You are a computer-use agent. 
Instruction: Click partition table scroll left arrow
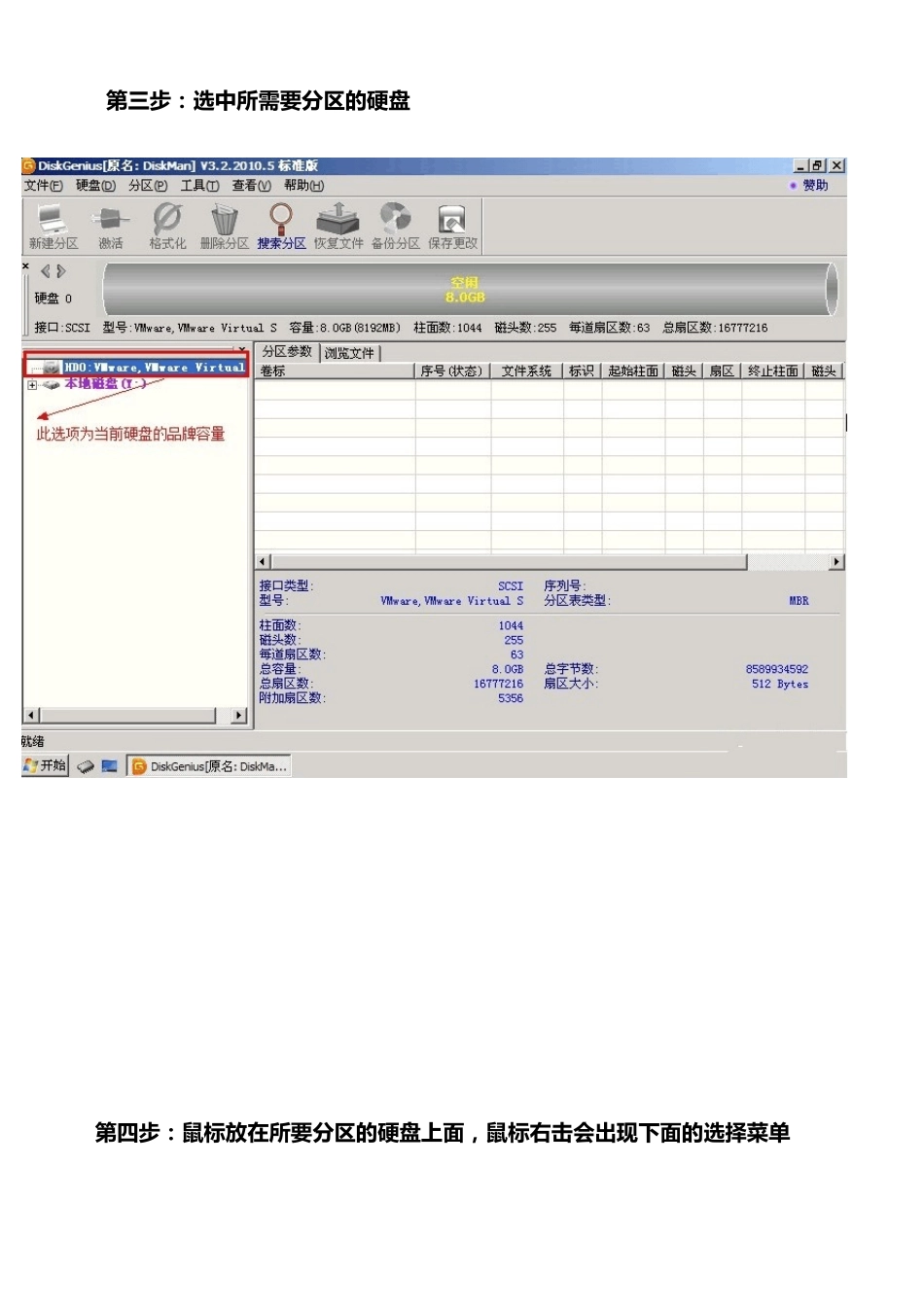pyautogui.click(x=263, y=562)
